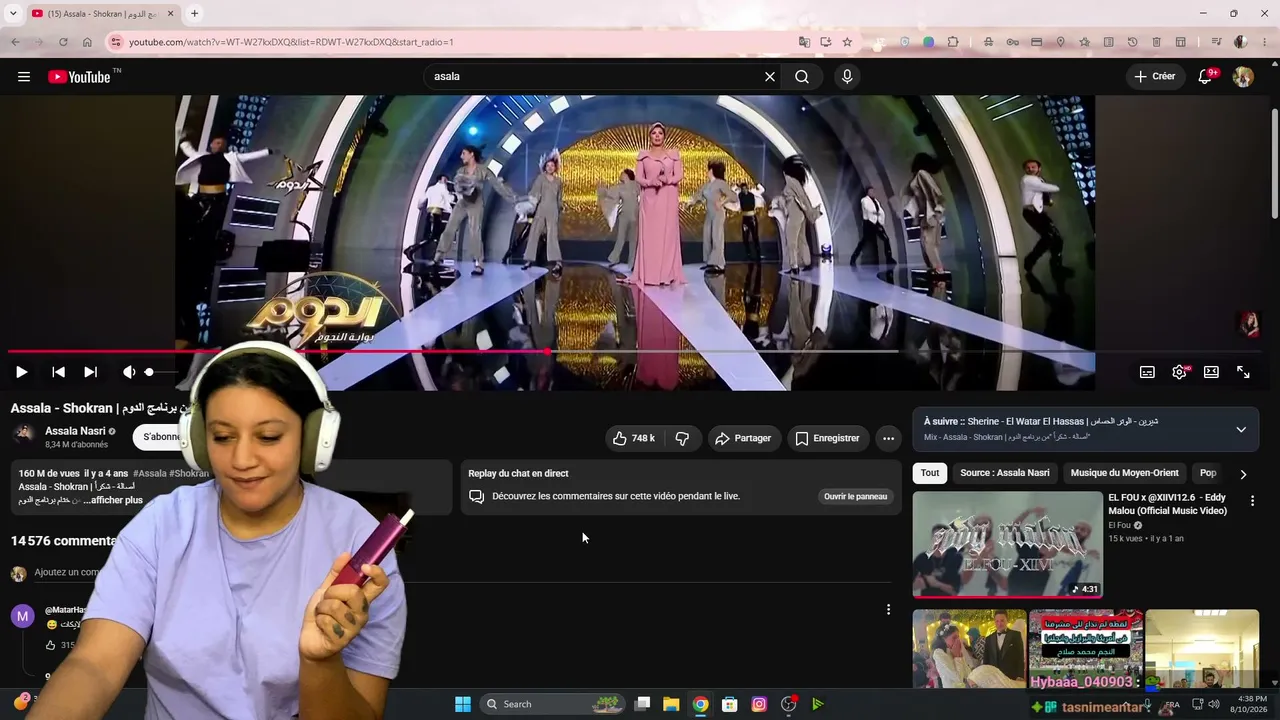Image resolution: width=1280 pixels, height=720 pixels.
Task: Open File Explorer from the taskbar
Action: click(x=671, y=704)
